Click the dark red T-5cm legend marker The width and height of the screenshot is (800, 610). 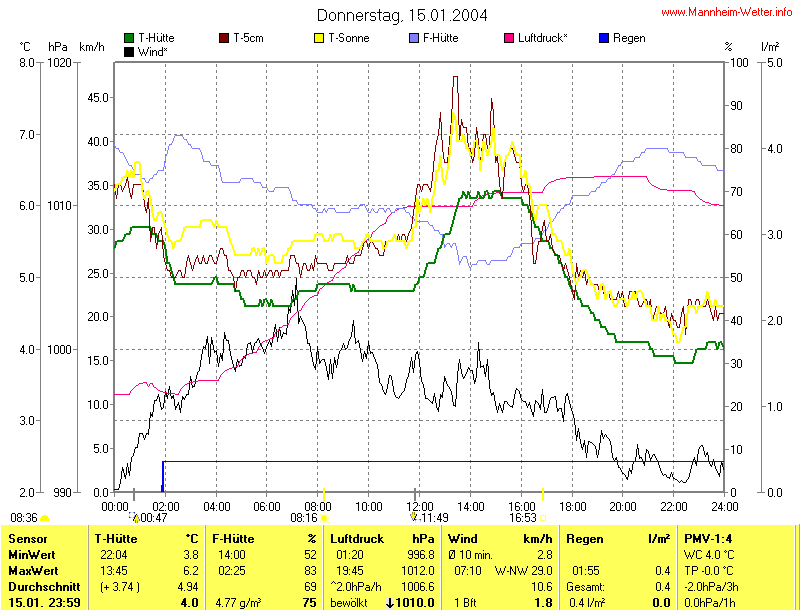(224, 38)
